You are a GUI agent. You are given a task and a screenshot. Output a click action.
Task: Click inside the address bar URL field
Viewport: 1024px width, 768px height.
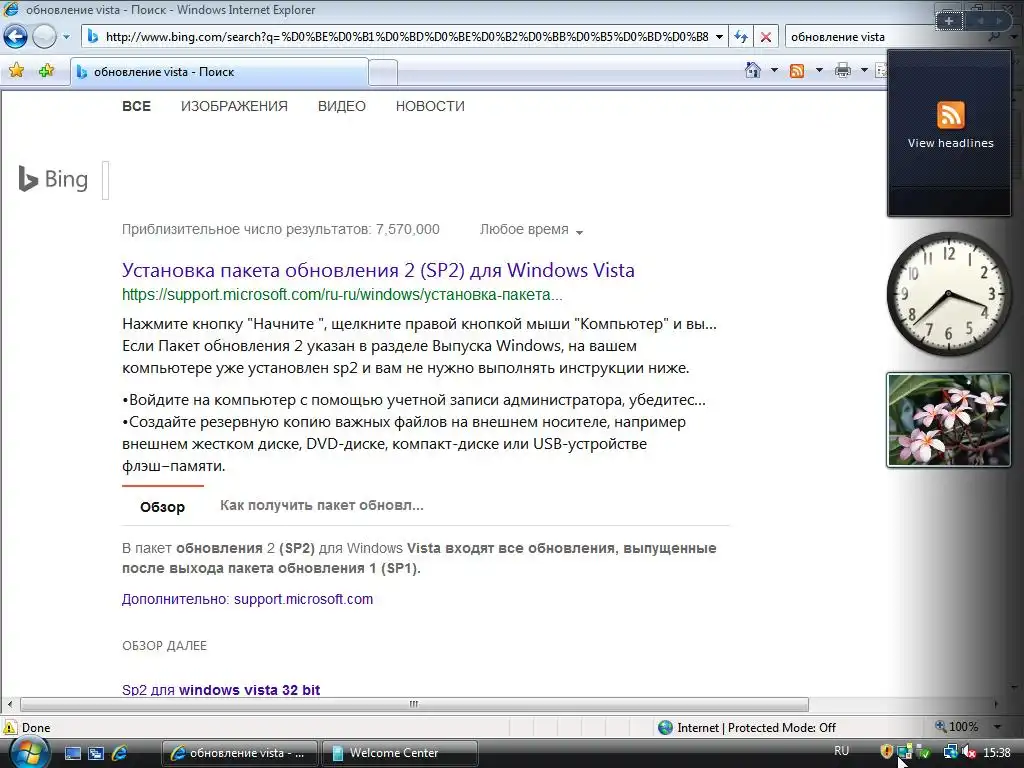pyautogui.click(x=406, y=37)
